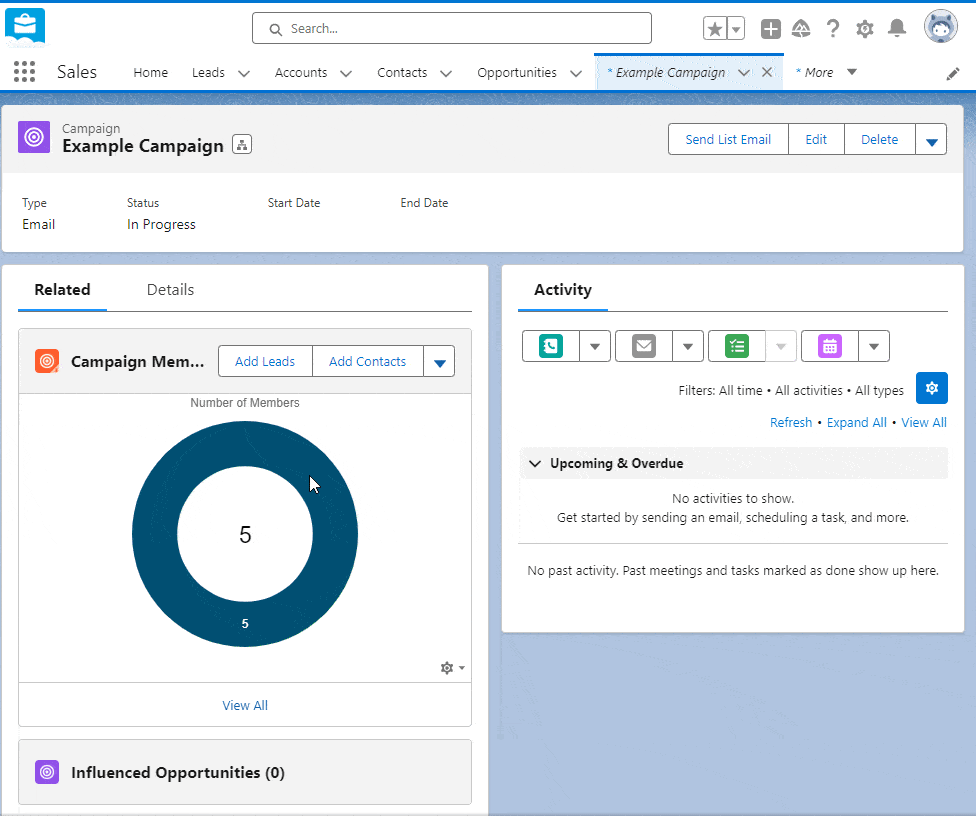This screenshot has height=816, width=976.
Task: Collapse the Upcoming & Overdue section
Action: tap(535, 463)
